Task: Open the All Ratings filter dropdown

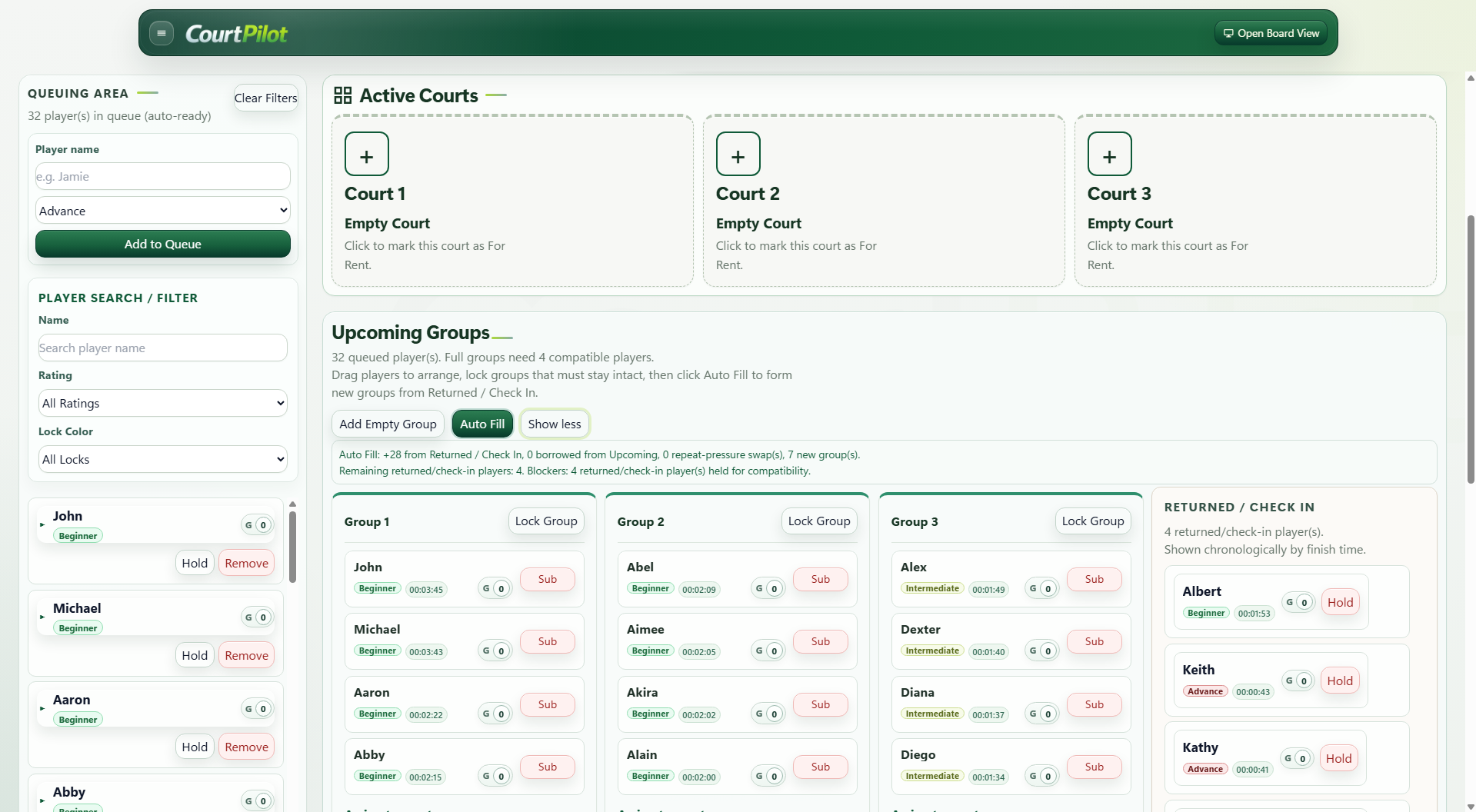Action: (163, 403)
